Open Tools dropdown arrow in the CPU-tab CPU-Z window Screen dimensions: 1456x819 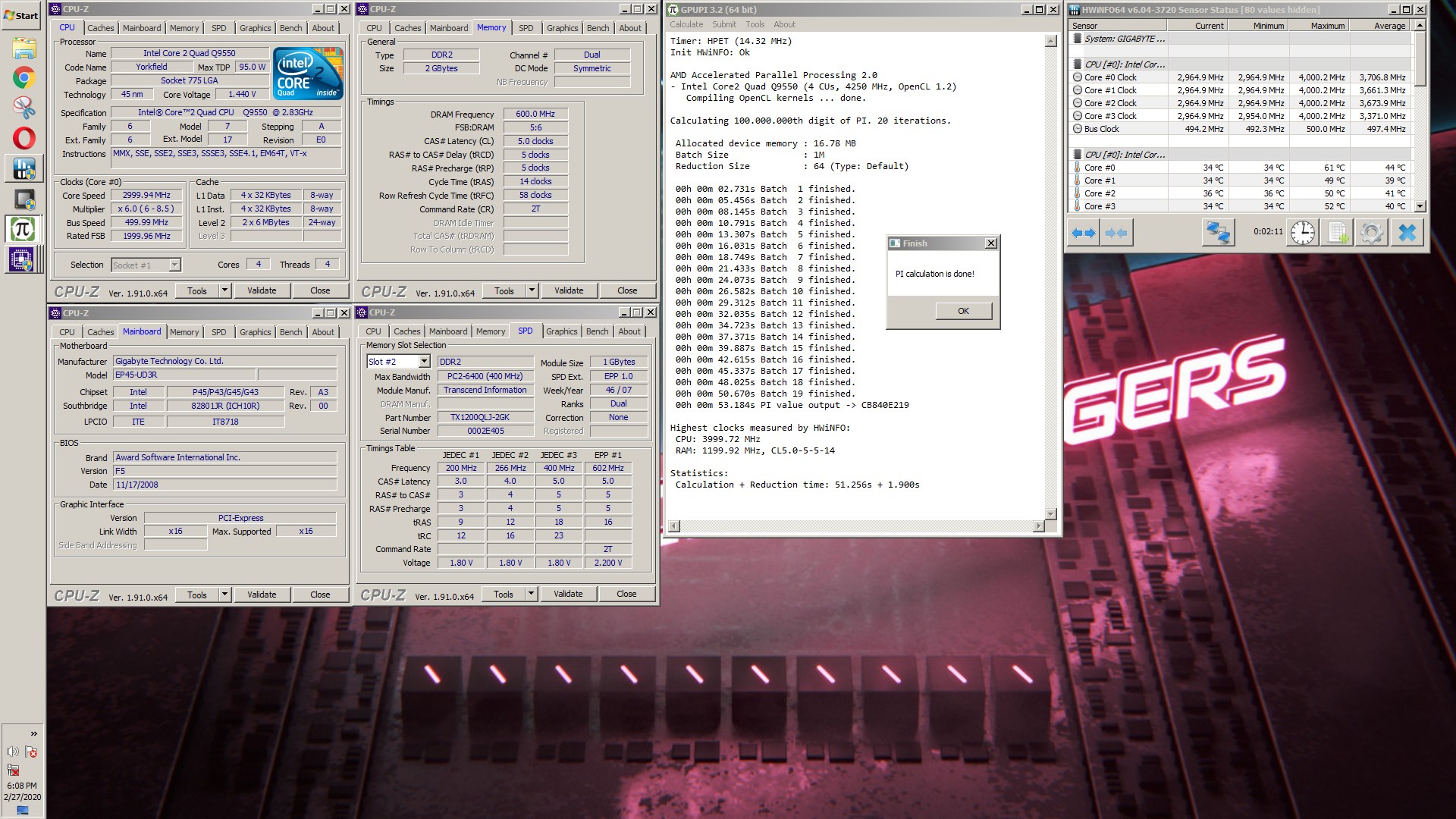(224, 290)
